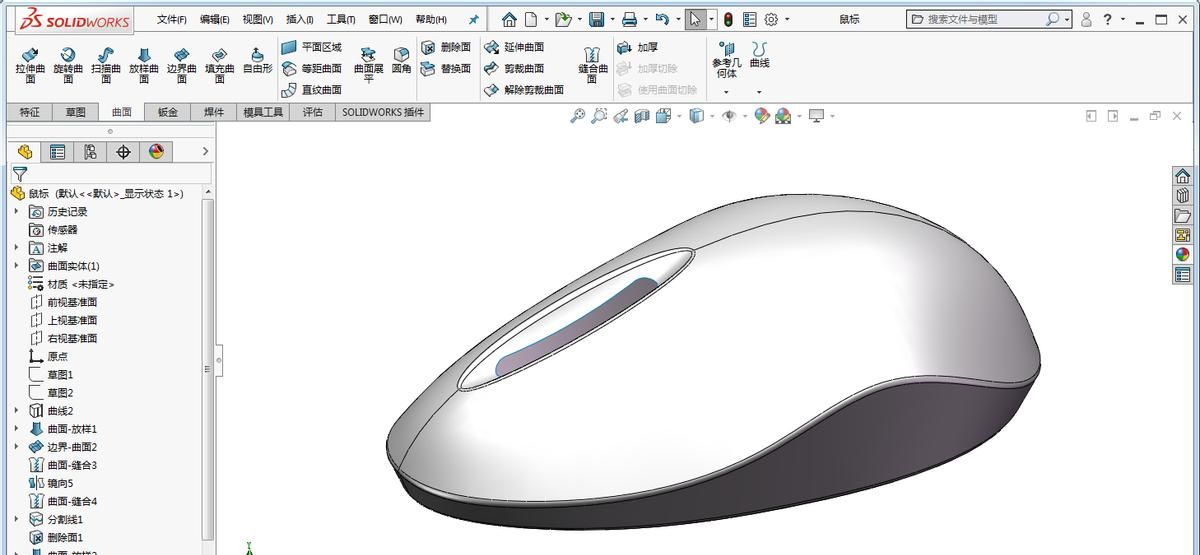Expand the 分割线1 tree node

pyautogui.click(x=16, y=519)
